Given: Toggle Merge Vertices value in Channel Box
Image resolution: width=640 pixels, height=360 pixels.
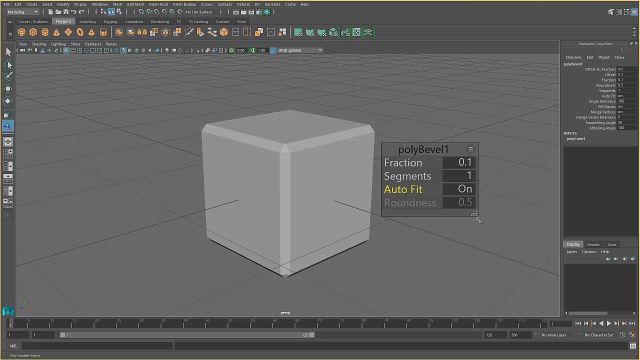Looking at the screenshot, I should click(628, 112).
